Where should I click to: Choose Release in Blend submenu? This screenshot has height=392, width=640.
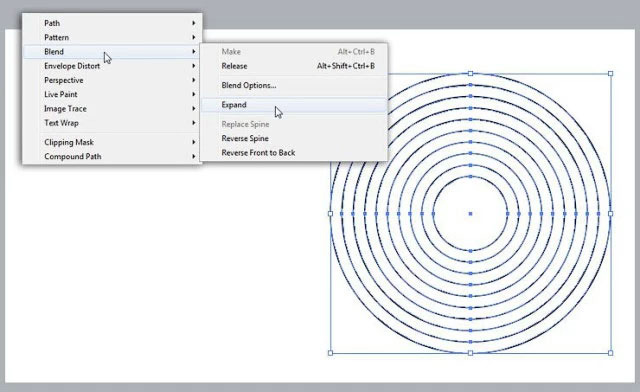pos(294,66)
